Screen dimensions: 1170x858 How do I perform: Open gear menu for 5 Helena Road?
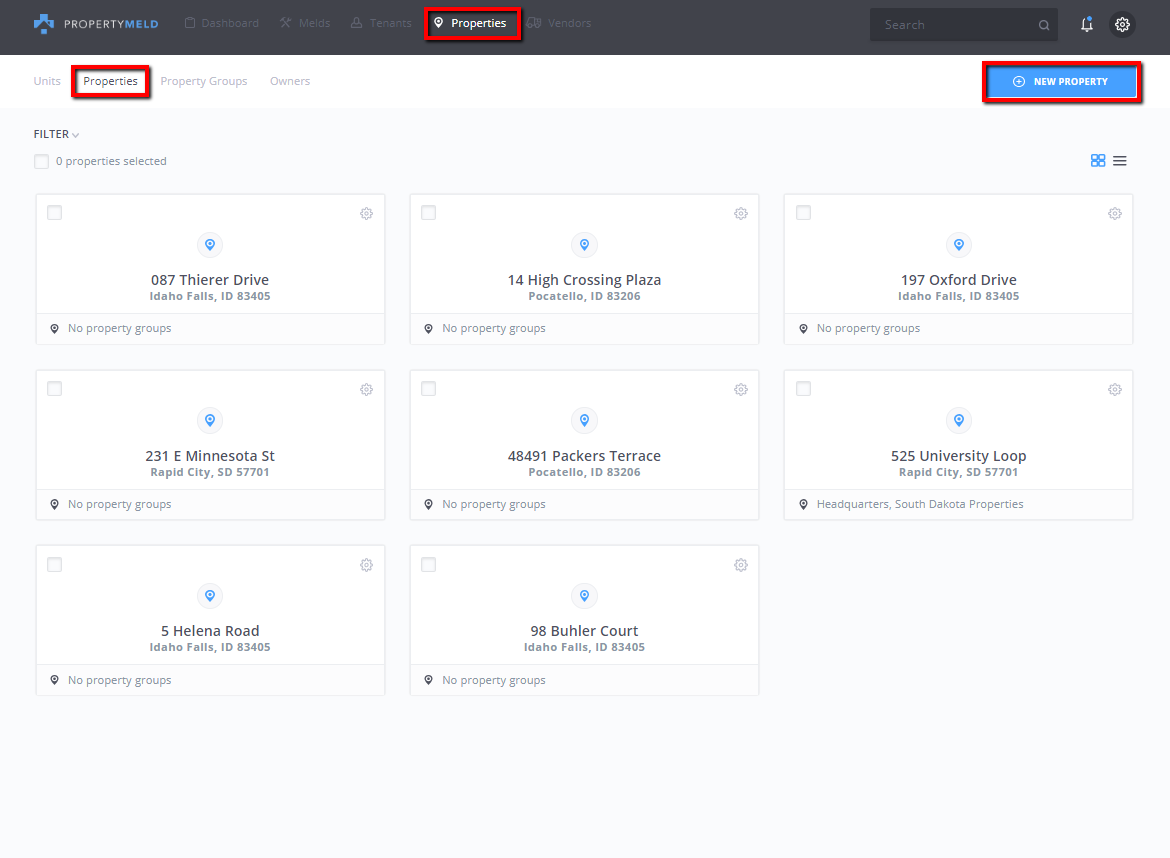[x=366, y=565]
